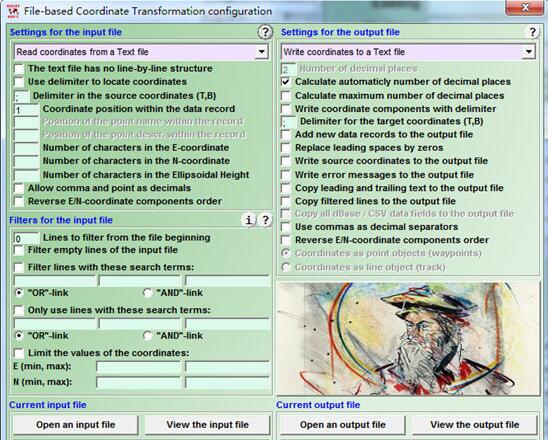548x440 pixels.
Task: Select "AND"-link under Filter lines search terms
Action: coord(148,293)
